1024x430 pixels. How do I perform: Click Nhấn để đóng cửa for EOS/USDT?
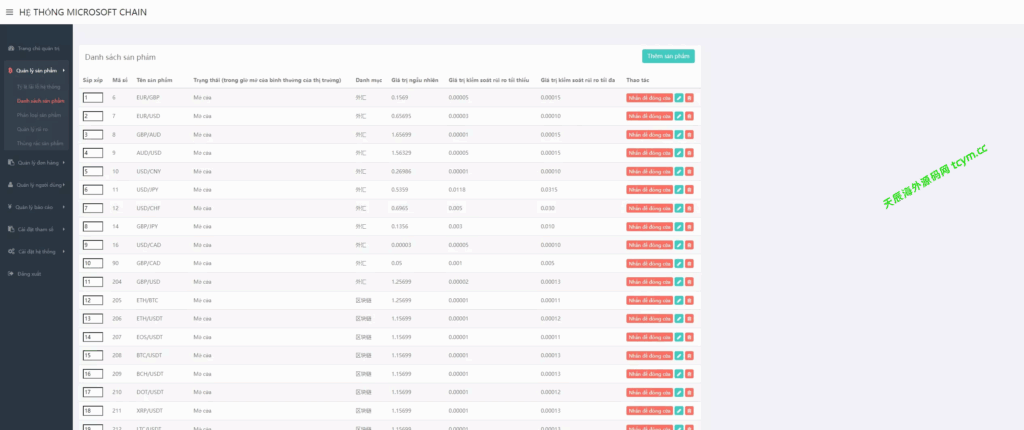tap(649, 337)
